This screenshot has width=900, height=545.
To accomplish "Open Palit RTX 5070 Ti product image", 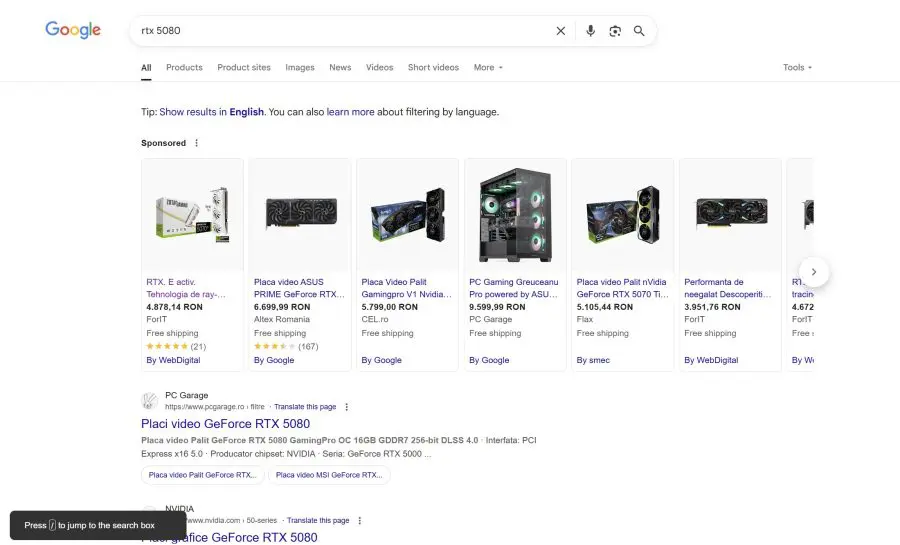I will (623, 215).
